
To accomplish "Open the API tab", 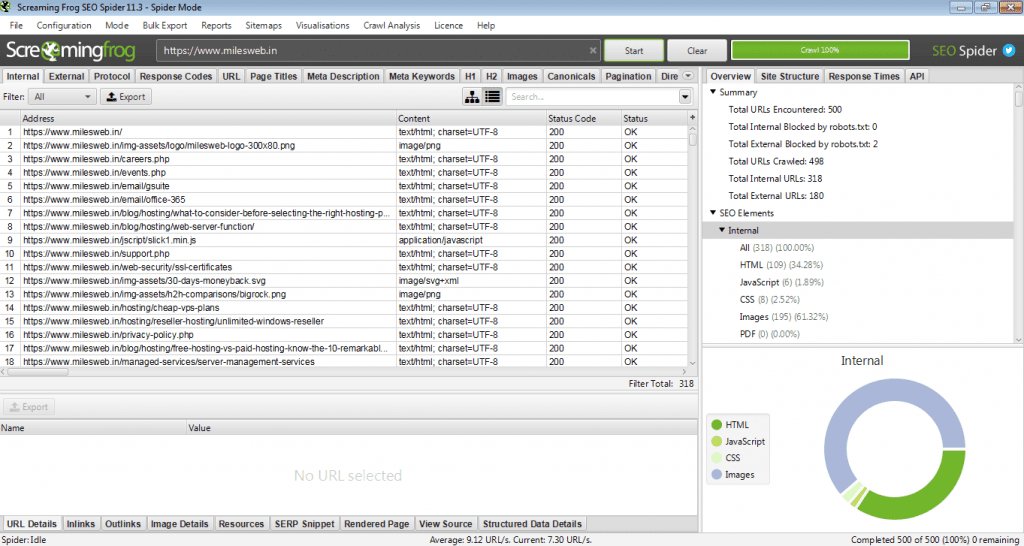I will 917,76.
